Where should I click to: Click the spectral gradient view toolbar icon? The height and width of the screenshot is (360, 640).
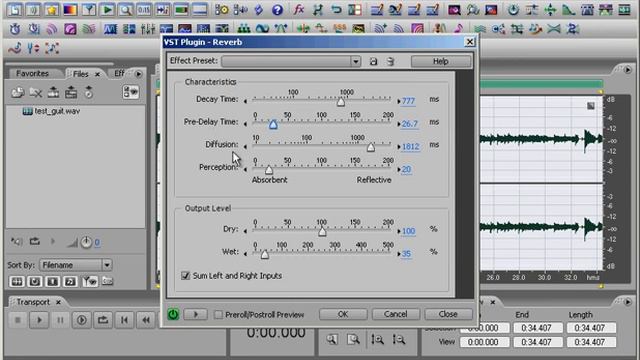70,9
